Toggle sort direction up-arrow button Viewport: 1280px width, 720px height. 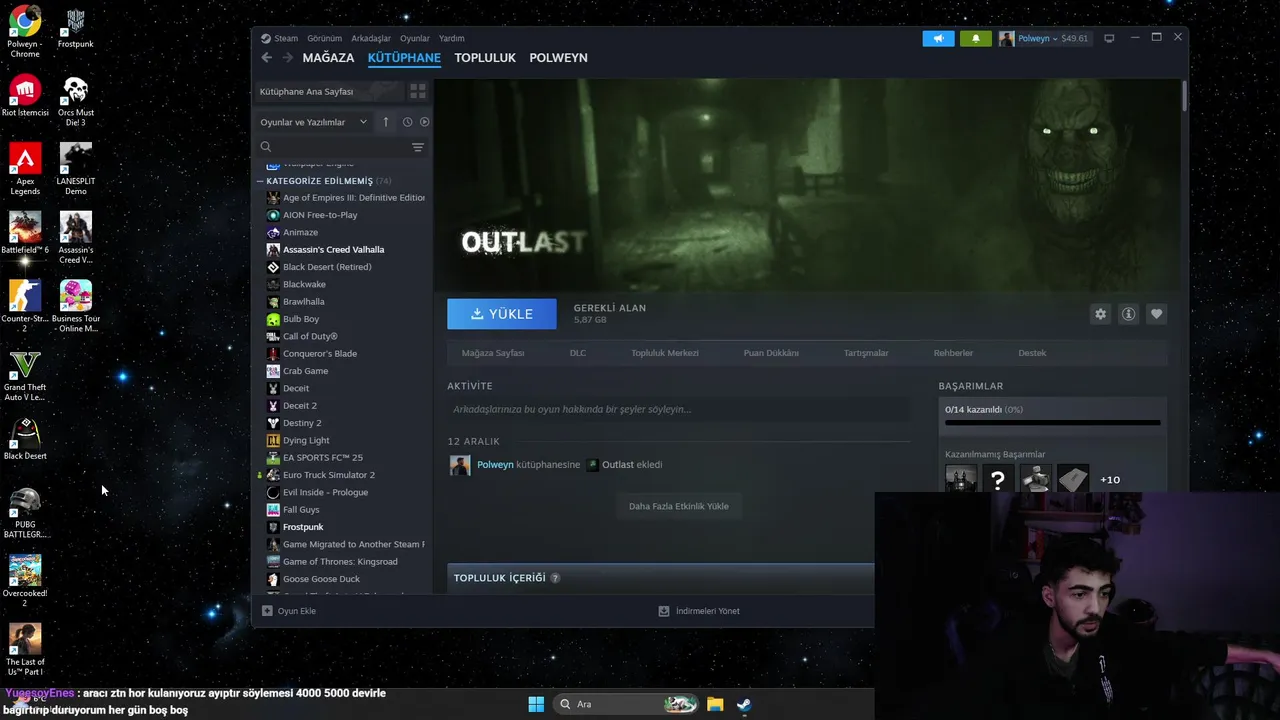tap(386, 122)
